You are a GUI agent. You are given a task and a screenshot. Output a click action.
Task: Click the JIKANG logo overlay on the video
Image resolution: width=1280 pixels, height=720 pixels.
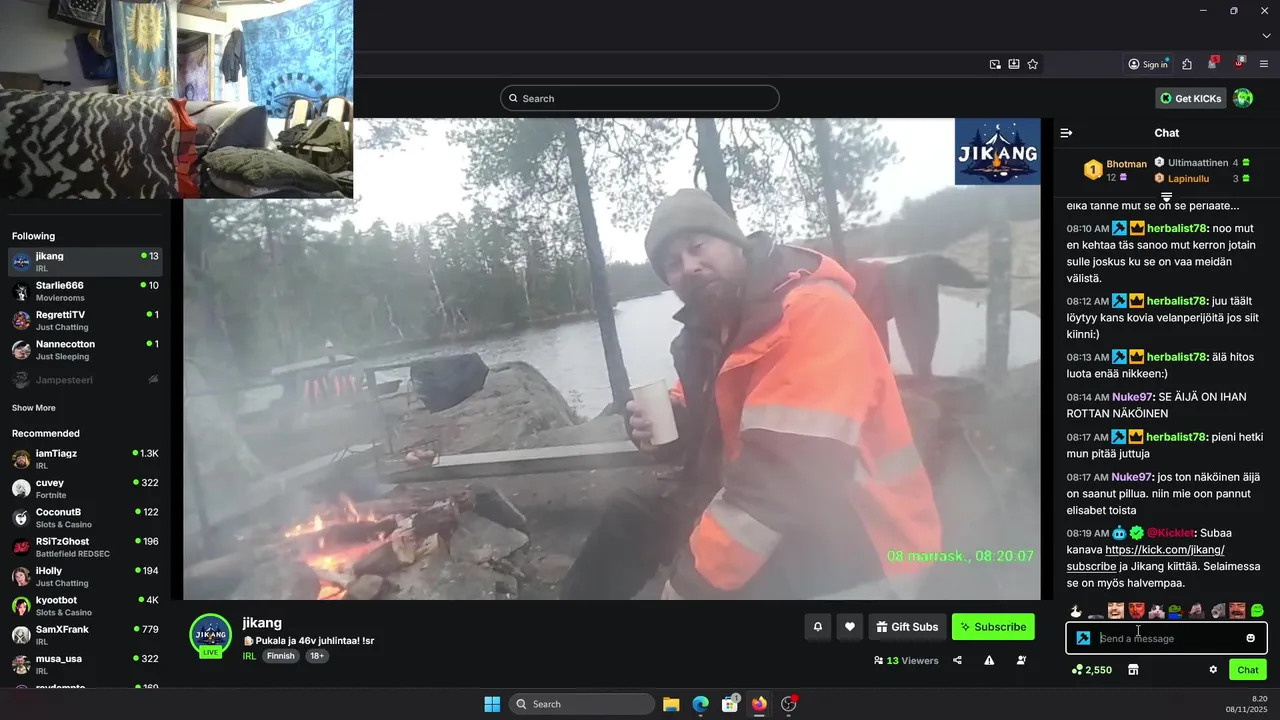click(x=997, y=152)
